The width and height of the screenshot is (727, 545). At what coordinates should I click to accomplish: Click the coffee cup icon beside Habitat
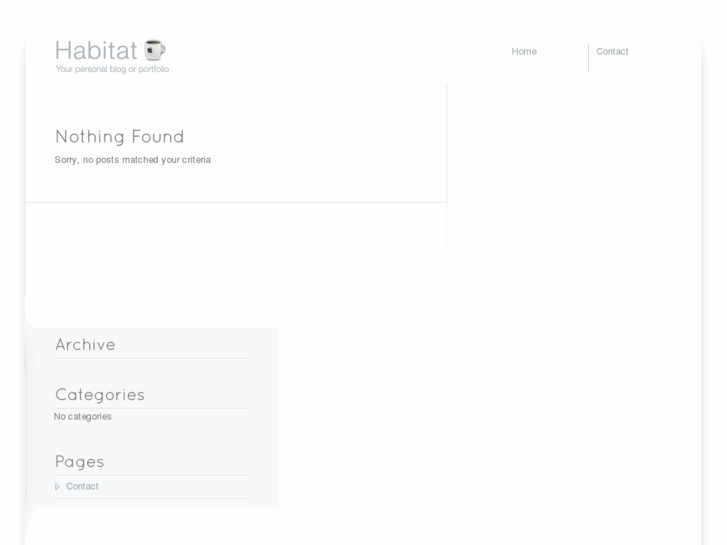154,50
